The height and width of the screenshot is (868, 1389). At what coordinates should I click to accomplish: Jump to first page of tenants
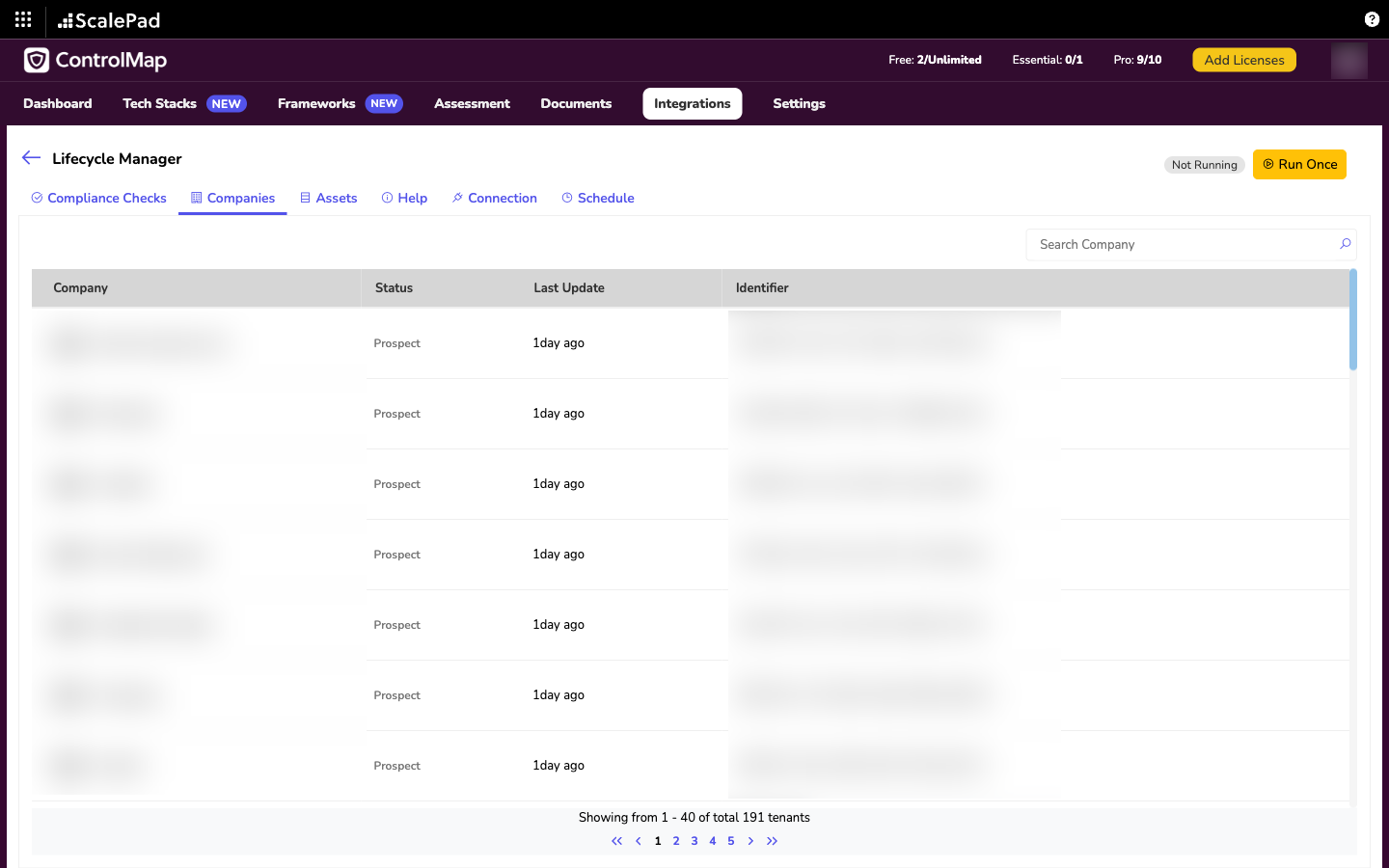(x=617, y=841)
